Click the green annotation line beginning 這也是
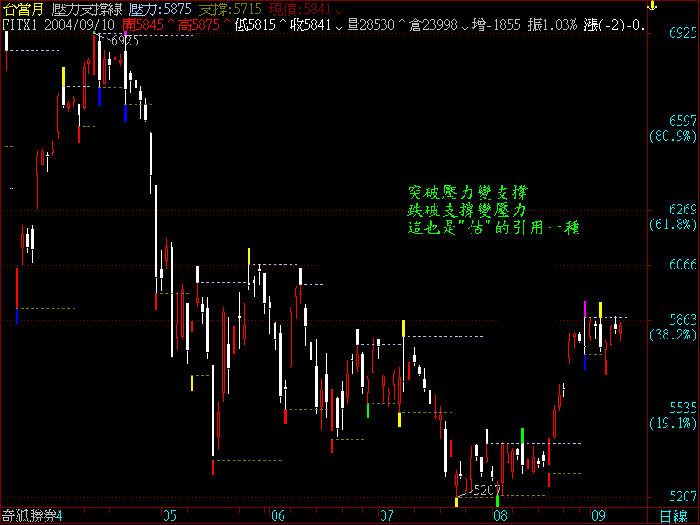700x525 pixels. [x=493, y=228]
